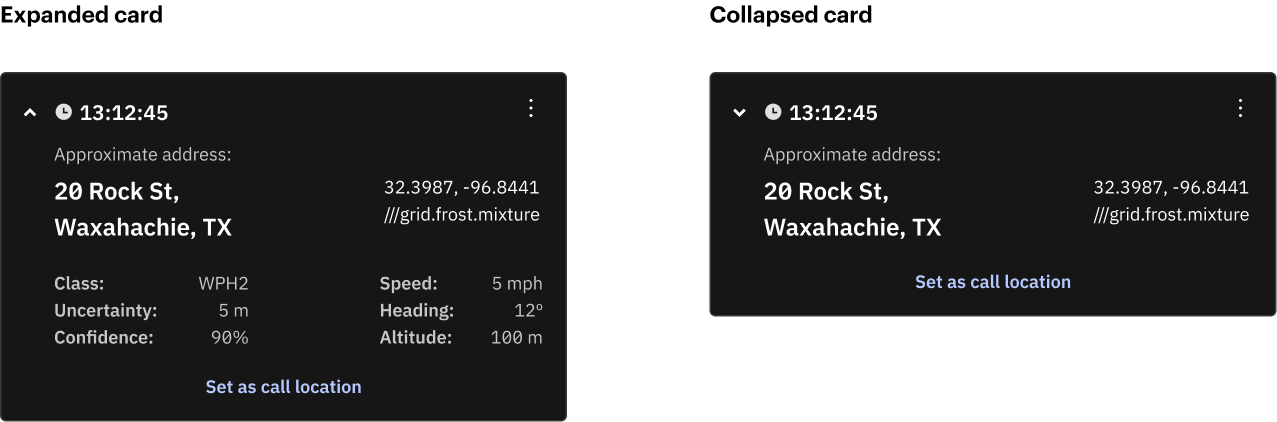Viewport: 1277px width, 422px height.
Task: Collapse the expanded card using the up chevron
Action: click(30, 113)
